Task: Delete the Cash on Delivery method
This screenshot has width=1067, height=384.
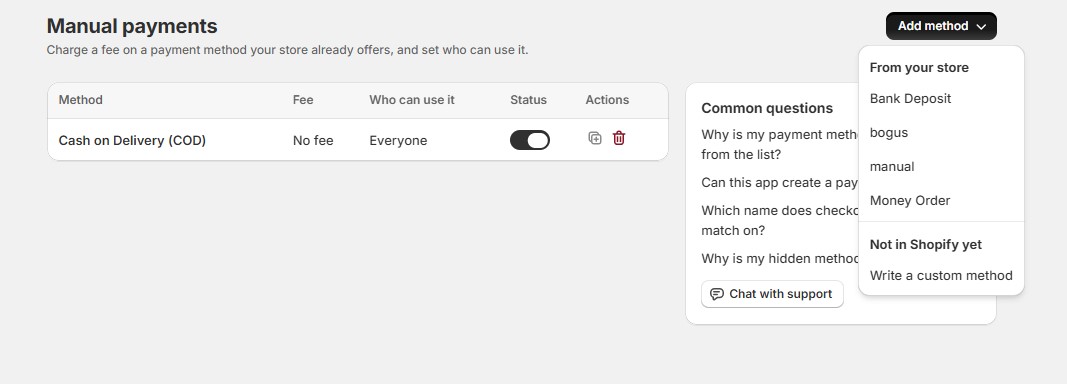Action: [x=619, y=138]
